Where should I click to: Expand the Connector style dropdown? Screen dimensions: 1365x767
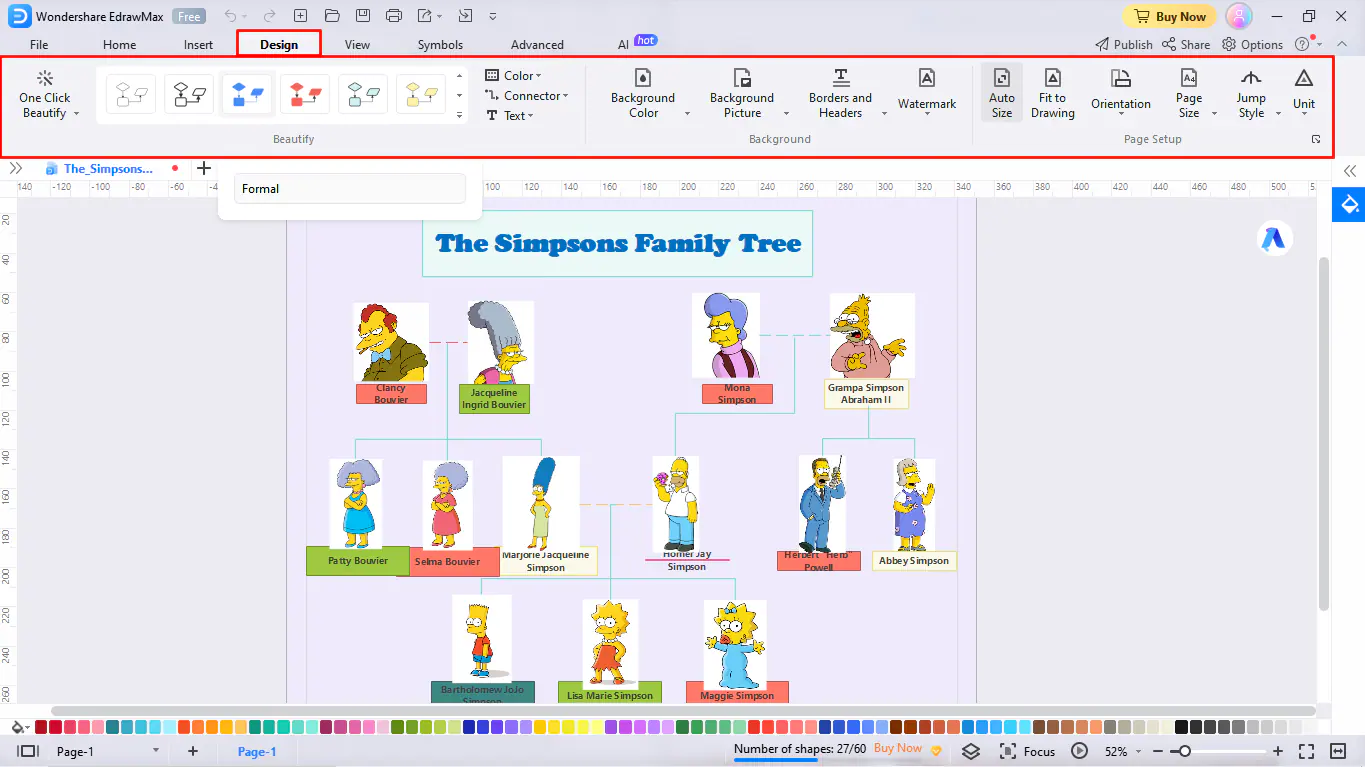point(527,96)
